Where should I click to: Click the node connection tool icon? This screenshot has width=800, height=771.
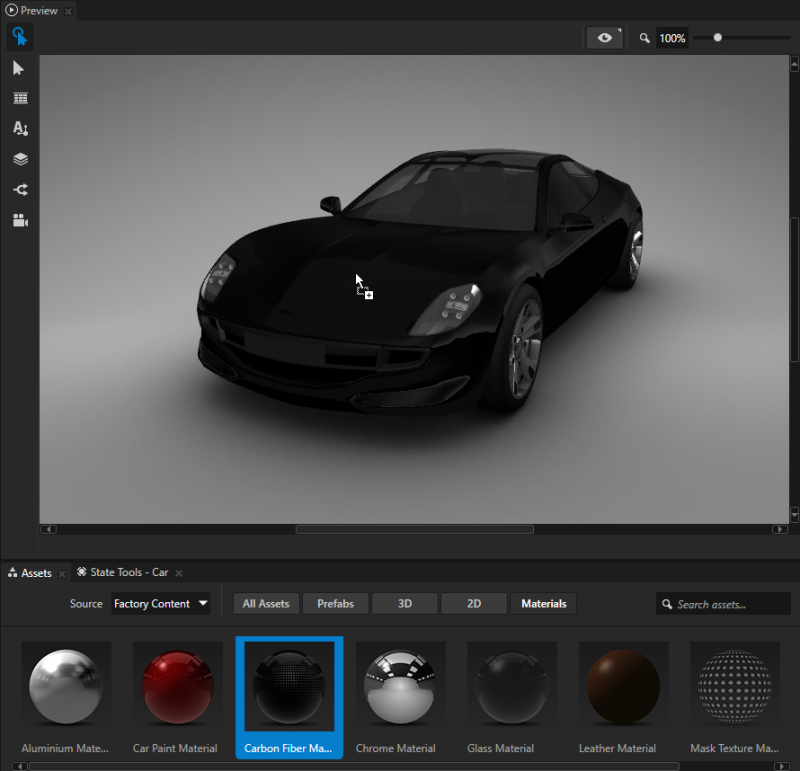pyautogui.click(x=20, y=189)
